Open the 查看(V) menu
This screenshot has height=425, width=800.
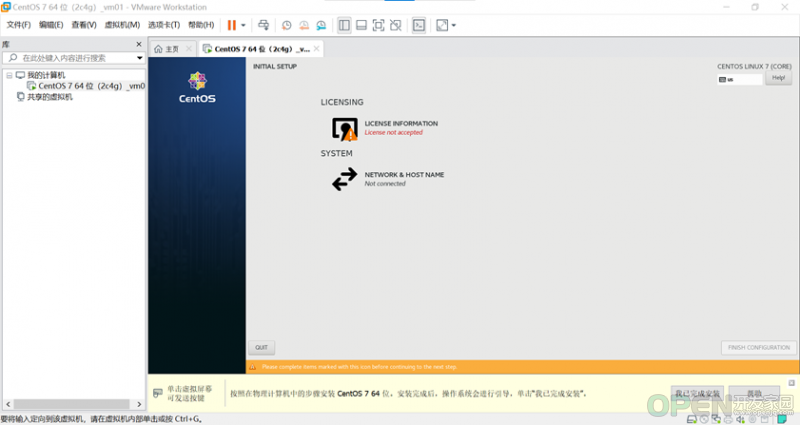84,25
